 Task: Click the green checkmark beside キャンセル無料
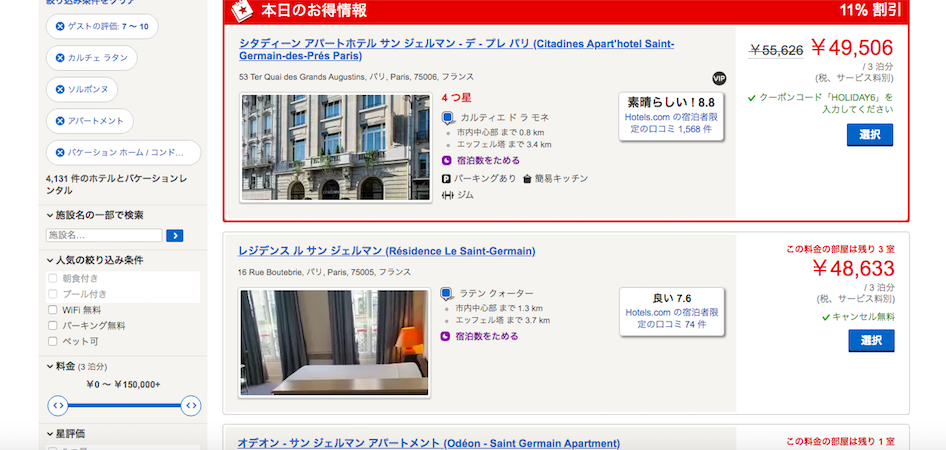click(826, 317)
